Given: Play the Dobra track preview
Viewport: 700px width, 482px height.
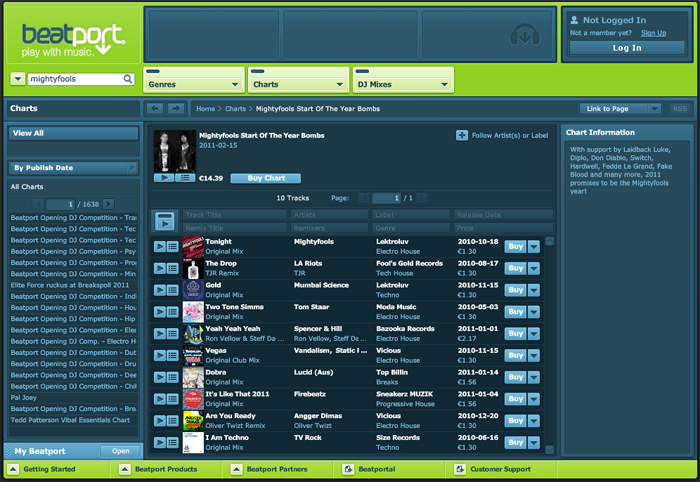Looking at the screenshot, I should (160, 377).
